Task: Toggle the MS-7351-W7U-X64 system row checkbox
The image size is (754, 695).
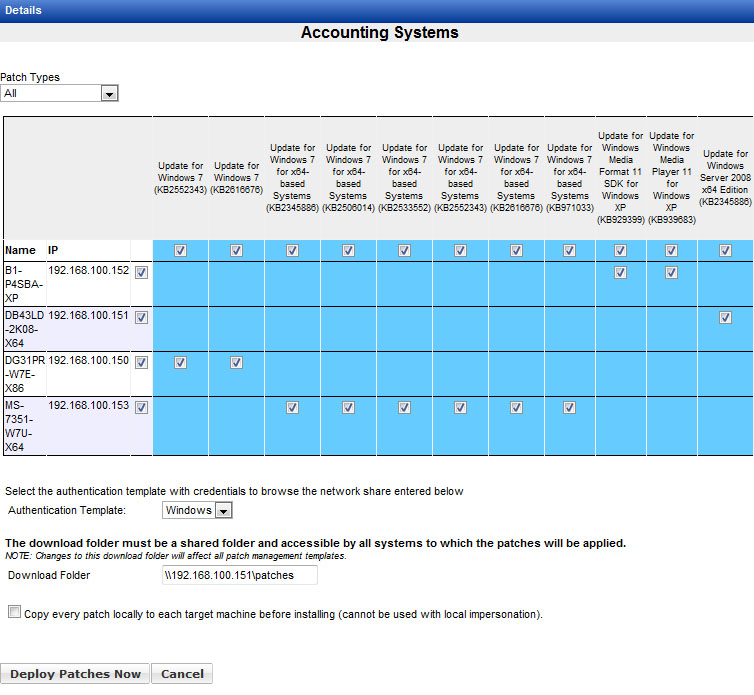Action: (x=141, y=407)
